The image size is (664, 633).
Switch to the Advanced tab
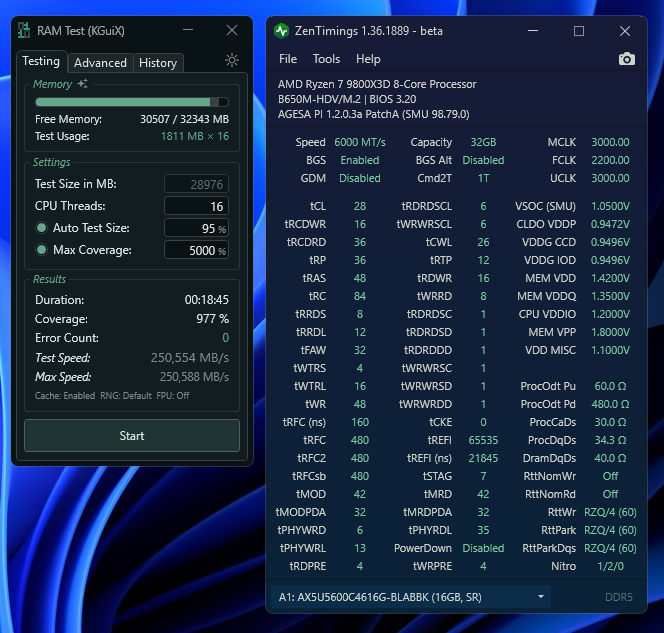coord(100,63)
